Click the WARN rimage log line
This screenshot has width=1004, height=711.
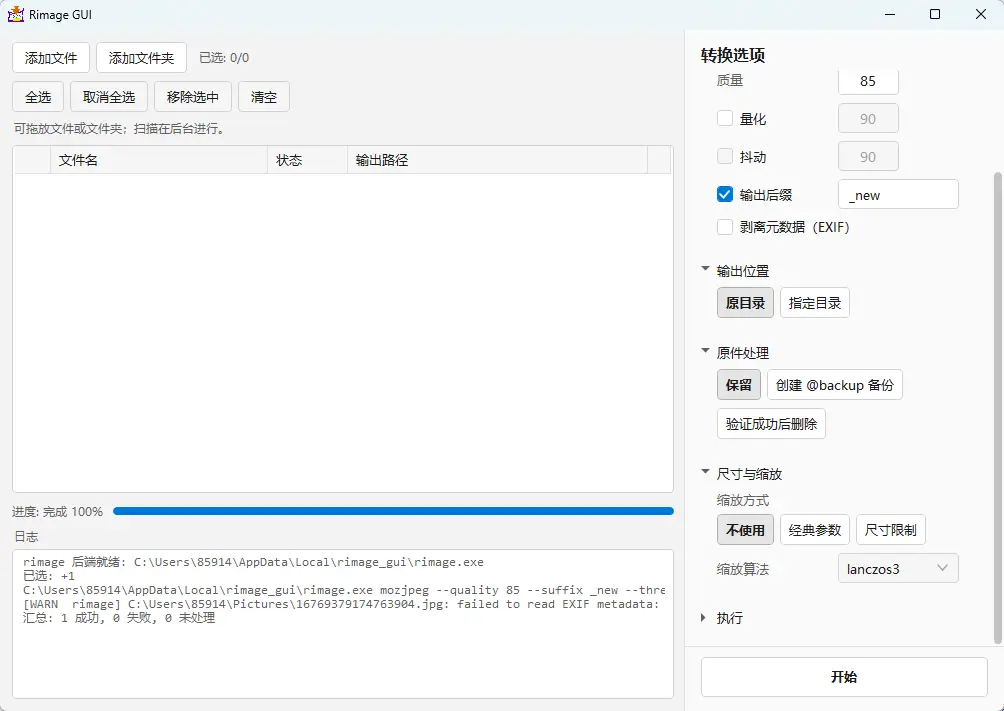tap(341, 604)
